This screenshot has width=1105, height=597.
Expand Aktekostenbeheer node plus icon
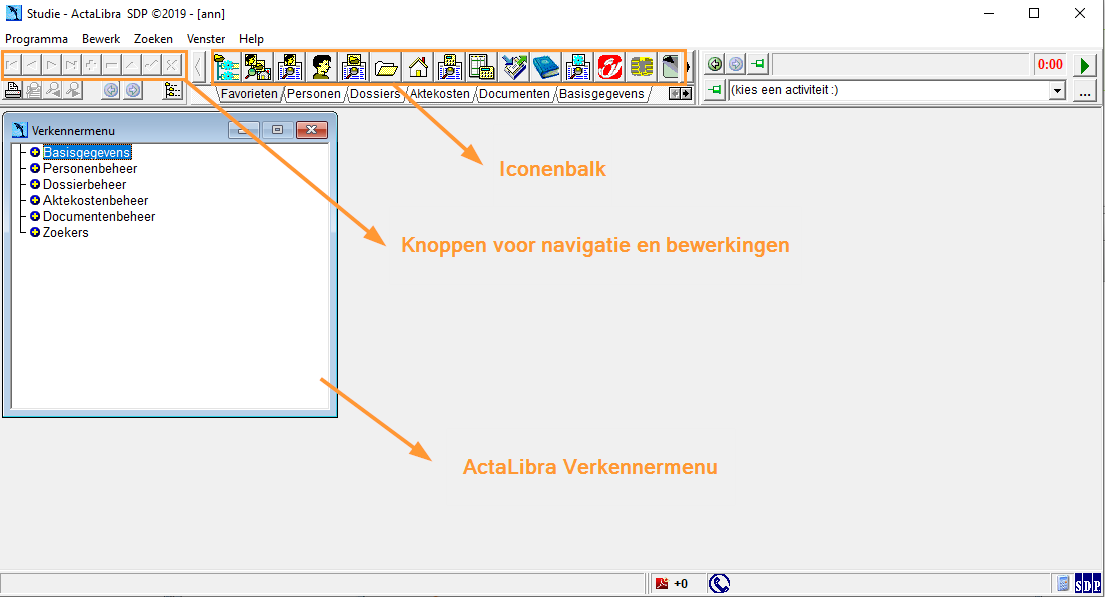pos(35,200)
